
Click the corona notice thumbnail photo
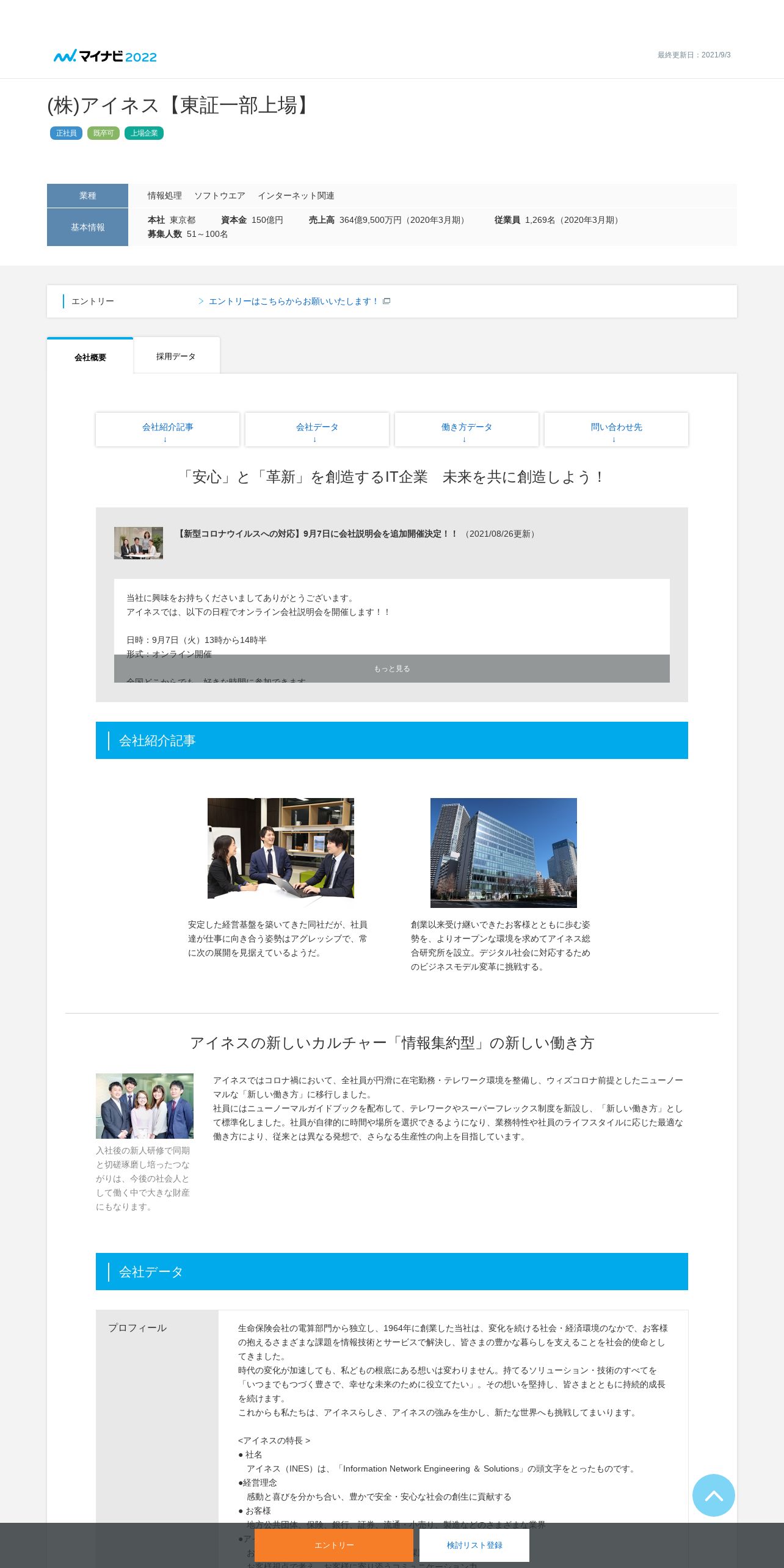pos(139,543)
